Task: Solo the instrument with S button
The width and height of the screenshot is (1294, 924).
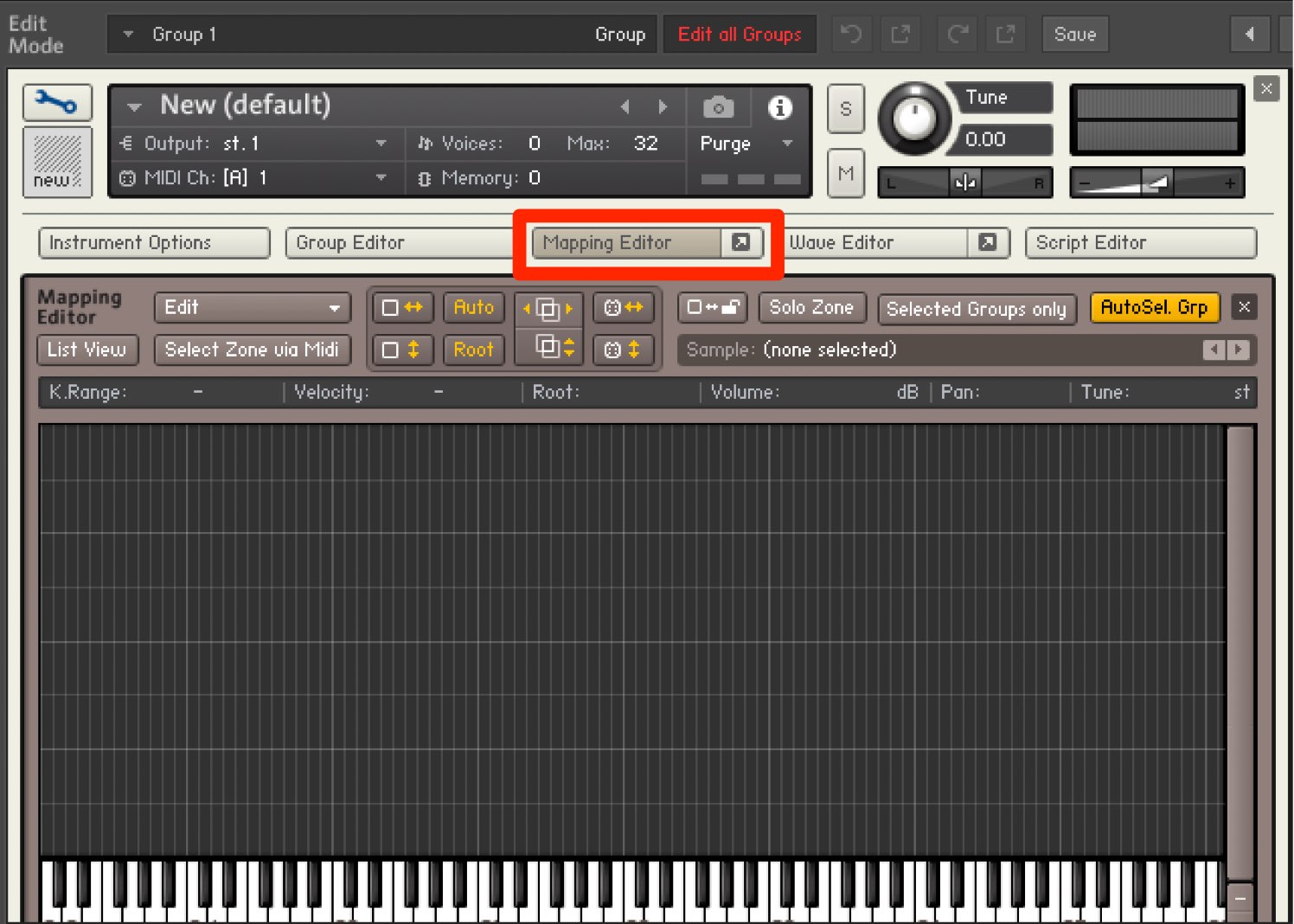Action: click(x=846, y=109)
